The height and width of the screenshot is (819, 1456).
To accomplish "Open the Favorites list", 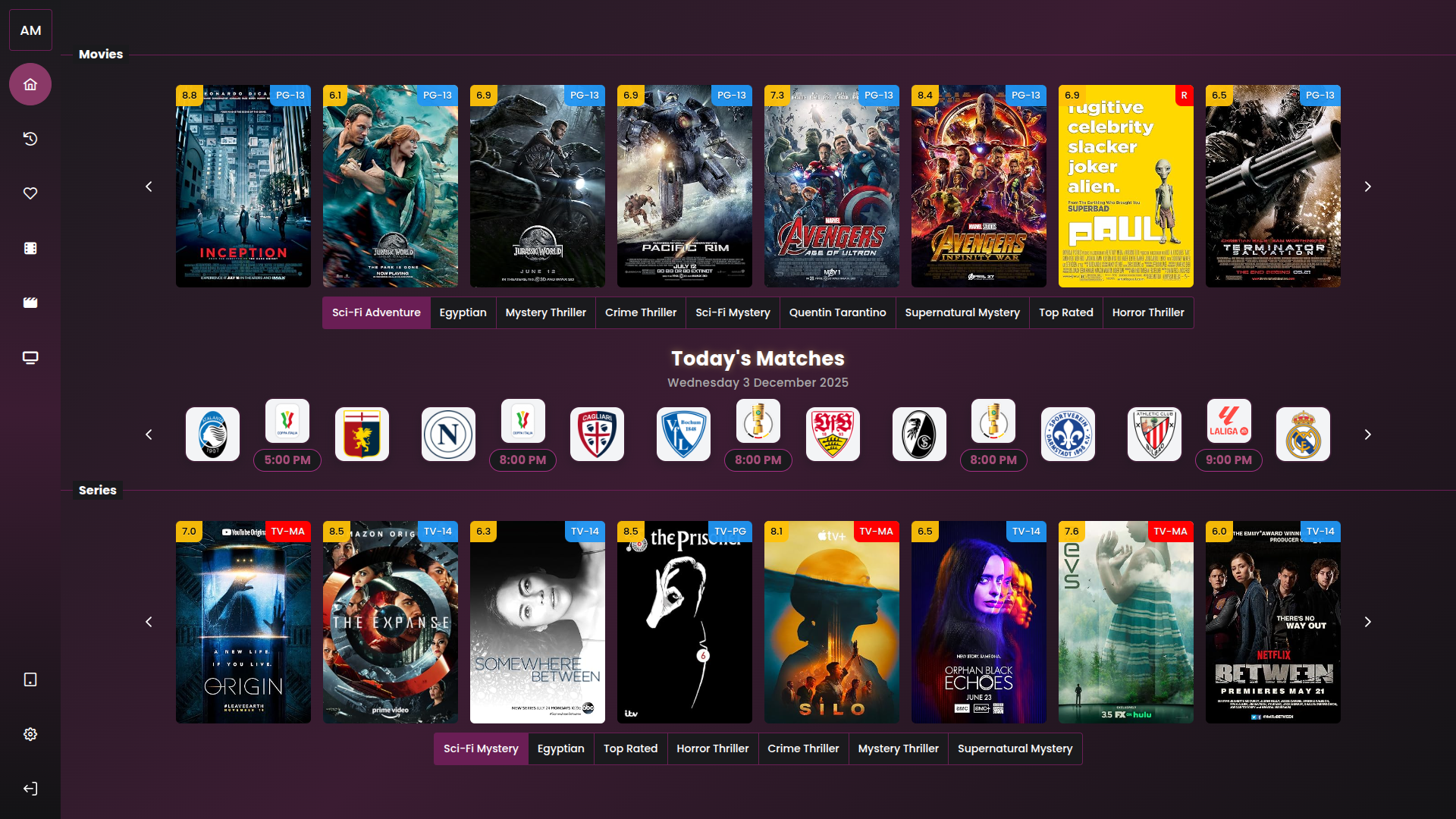I will [30, 193].
